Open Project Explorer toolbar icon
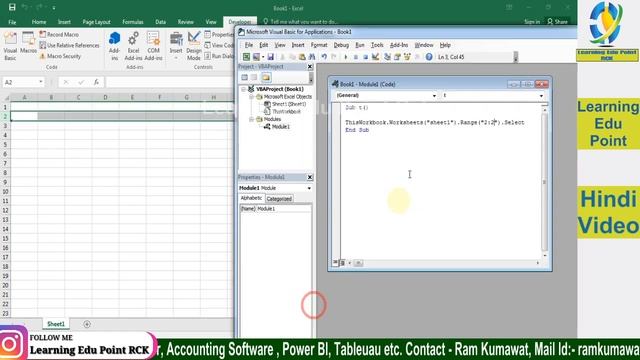Image resolution: width=640 pixels, height=360 pixels. click(x=387, y=57)
